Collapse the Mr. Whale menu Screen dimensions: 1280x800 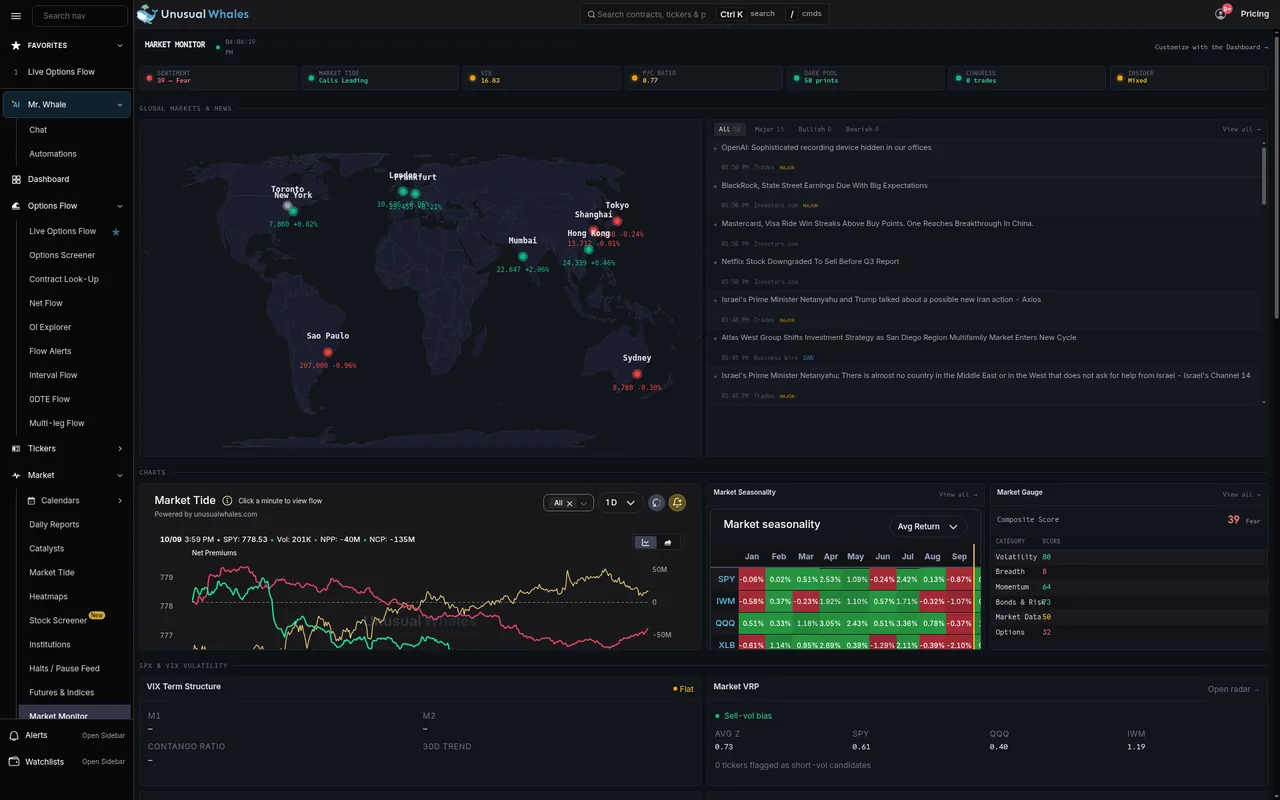click(120, 104)
